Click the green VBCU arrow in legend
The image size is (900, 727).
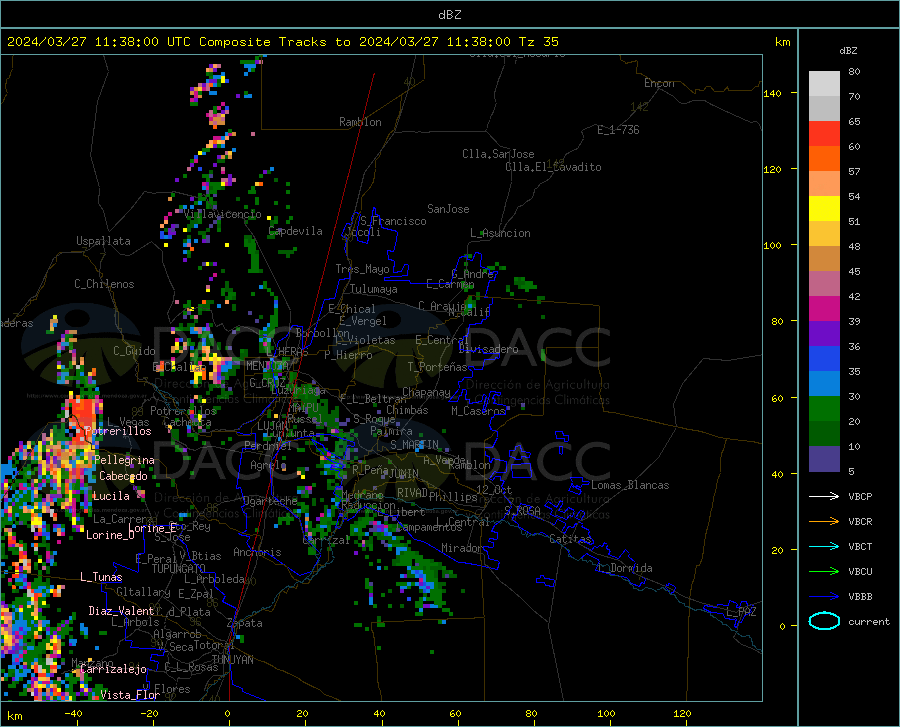tap(824, 572)
